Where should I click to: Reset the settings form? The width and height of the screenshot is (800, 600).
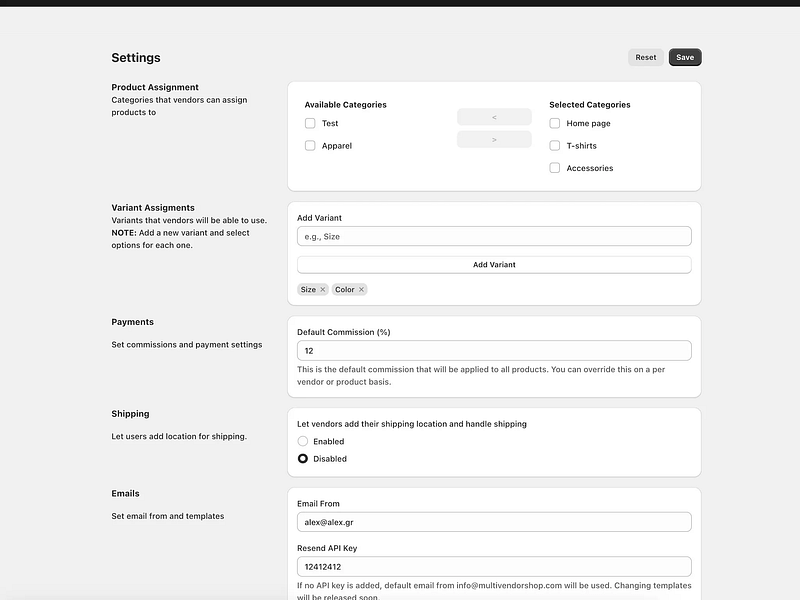(645, 57)
